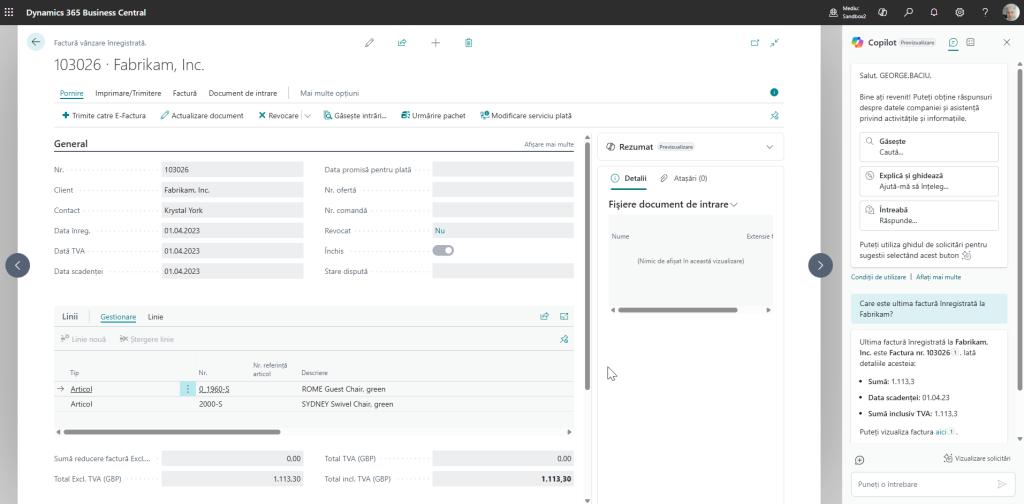Click SYDNEY Swivel Chair, green cell
The height and width of the screenshot is (504, 1024).
pyautogui.click(x=347, y=404)
